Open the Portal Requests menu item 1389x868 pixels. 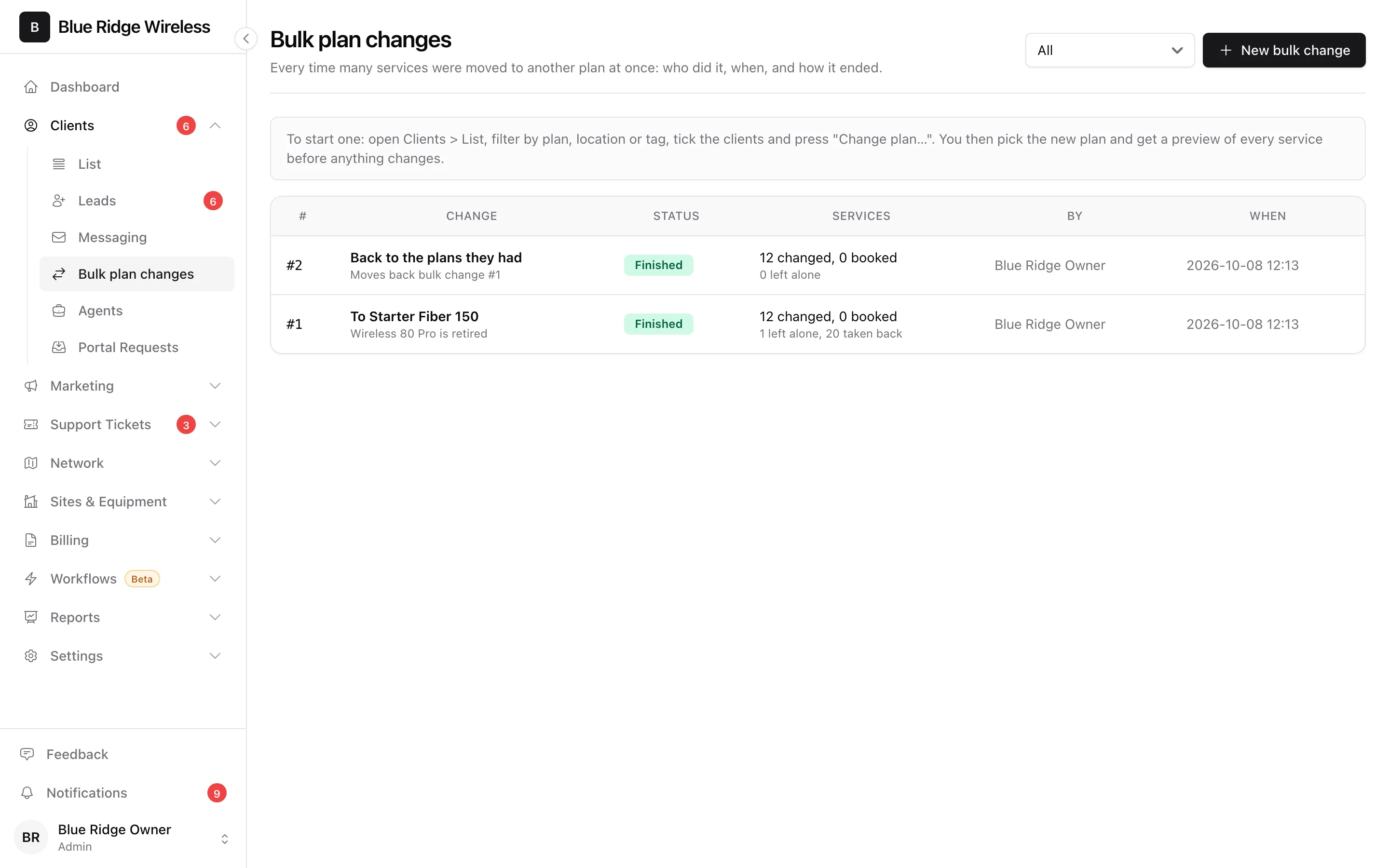click(136, 347)
